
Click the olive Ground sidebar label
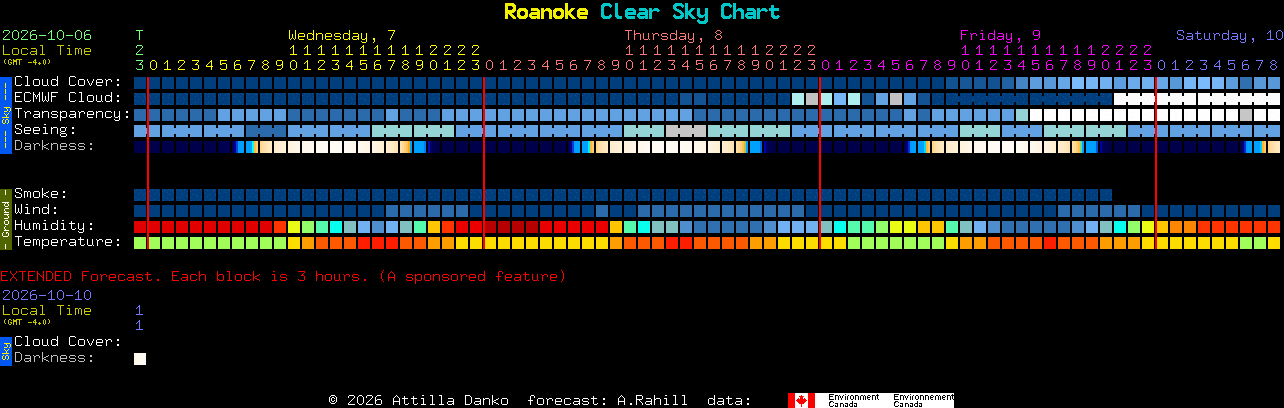pyautogui.click(x=5, y=218)
